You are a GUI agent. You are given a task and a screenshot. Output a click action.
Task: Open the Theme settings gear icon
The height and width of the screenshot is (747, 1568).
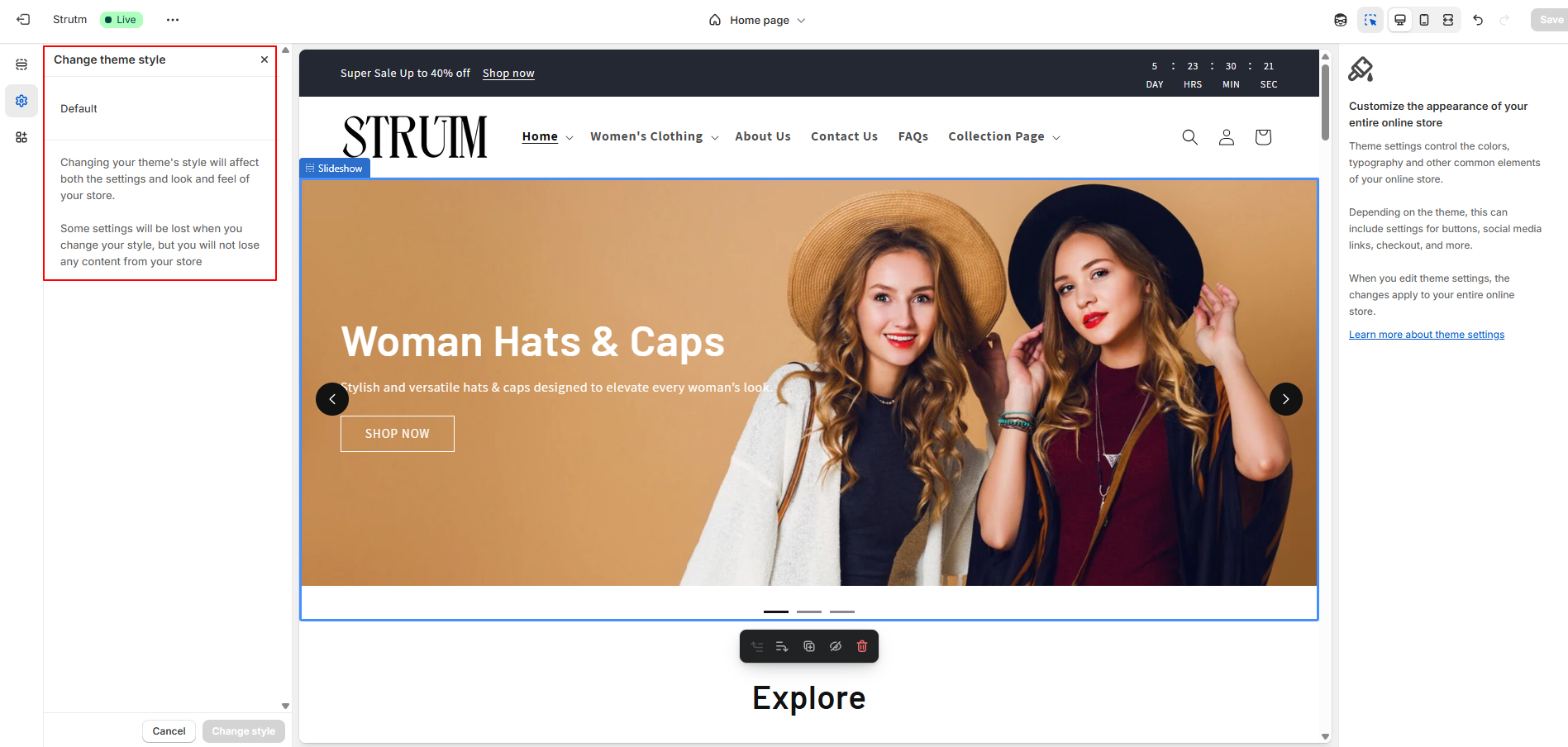21,101
